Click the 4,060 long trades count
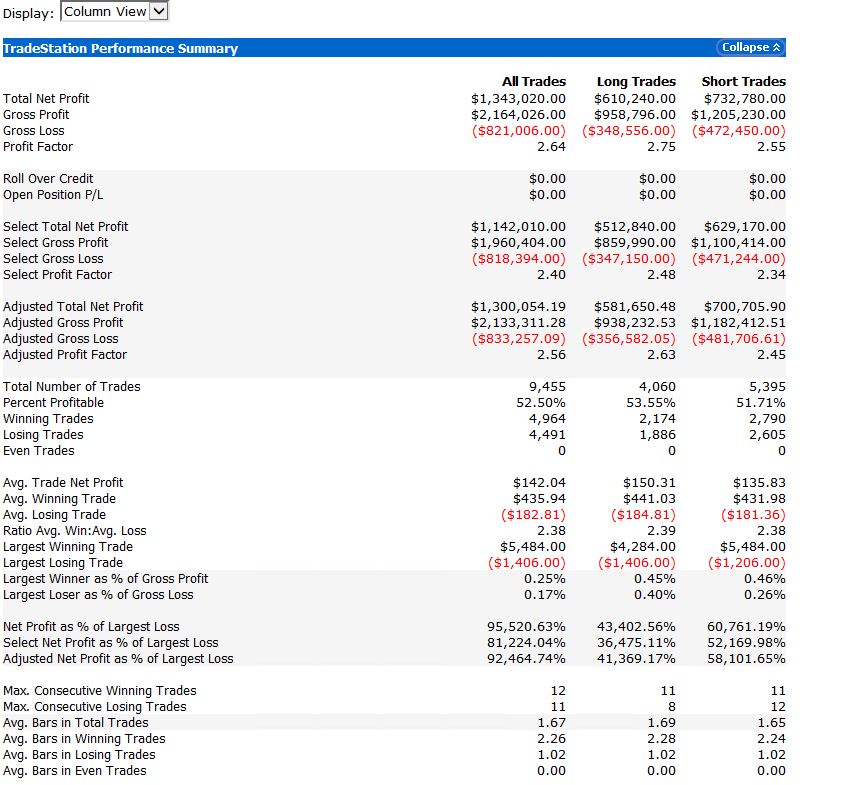Image resolution: width=844 pixels, height=785 pixels. pyautogui.click(x=658, y=387)
